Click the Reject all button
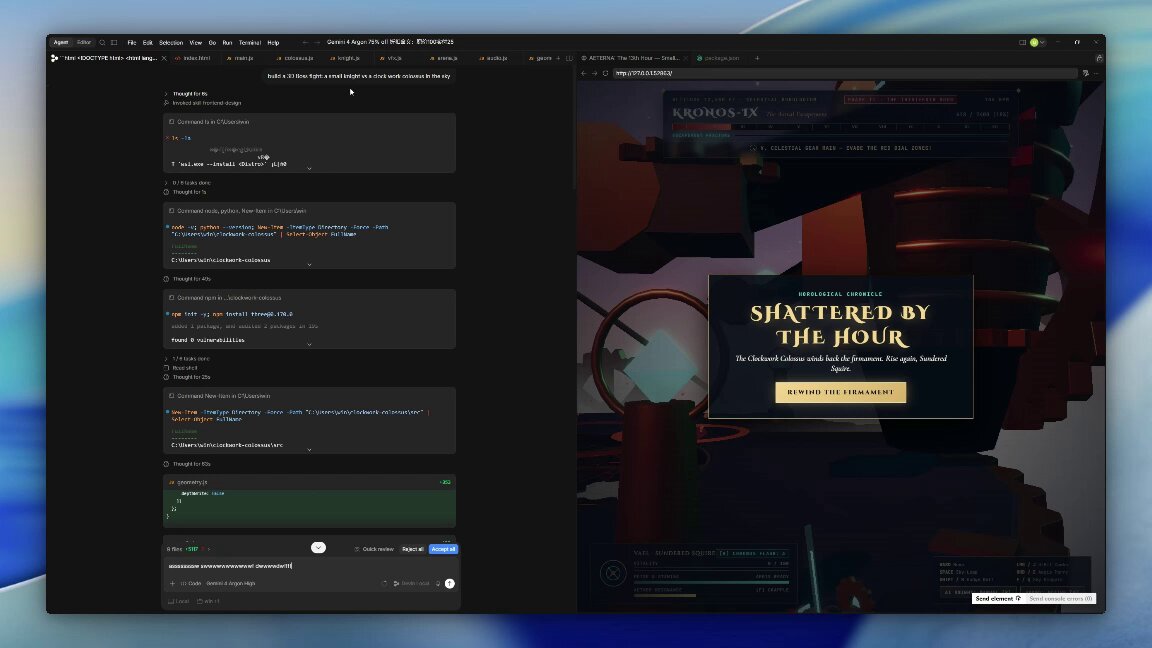 click(x=413, y=549)
